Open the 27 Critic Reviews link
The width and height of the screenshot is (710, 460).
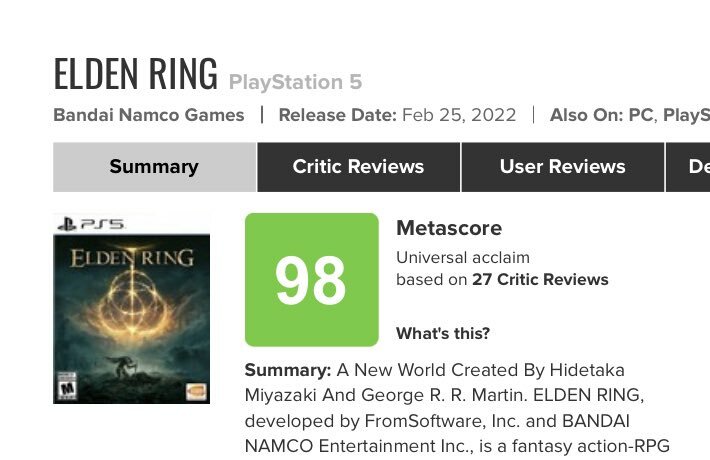(x=540, y=279)
